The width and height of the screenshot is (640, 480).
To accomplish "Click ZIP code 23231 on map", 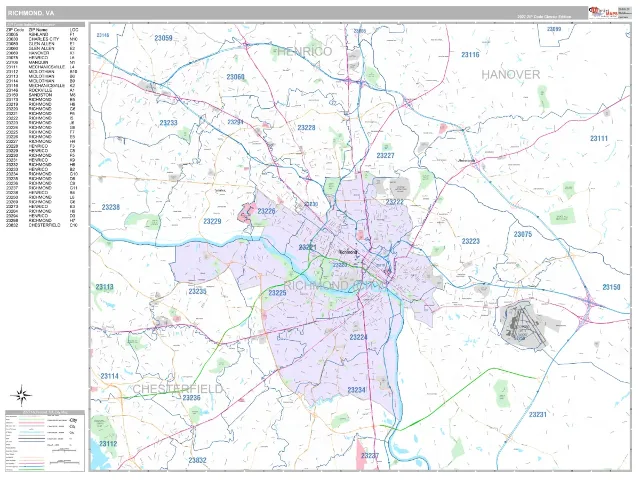I will click(538, 414).
